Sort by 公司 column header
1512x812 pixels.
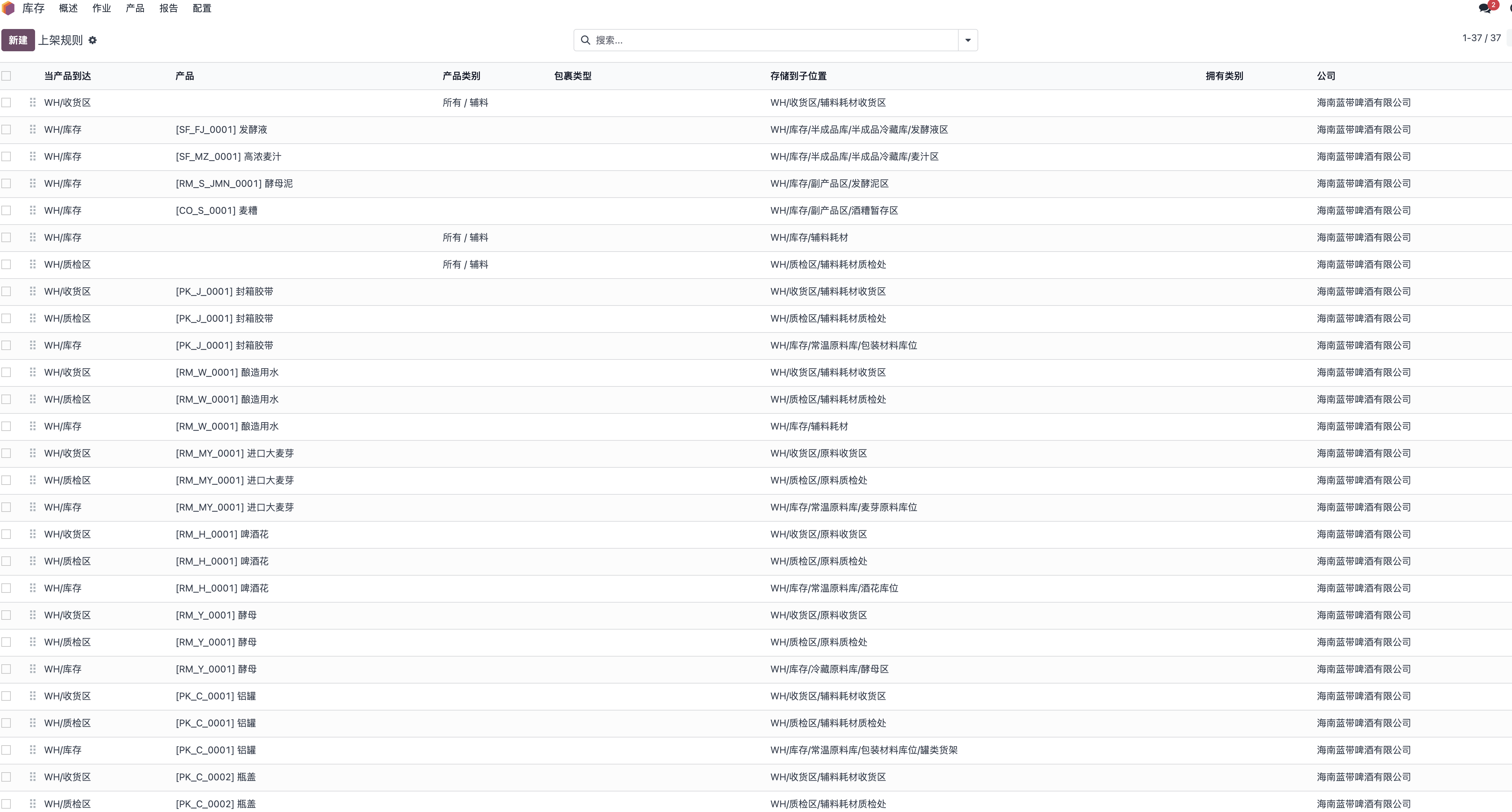point(1326,76)
